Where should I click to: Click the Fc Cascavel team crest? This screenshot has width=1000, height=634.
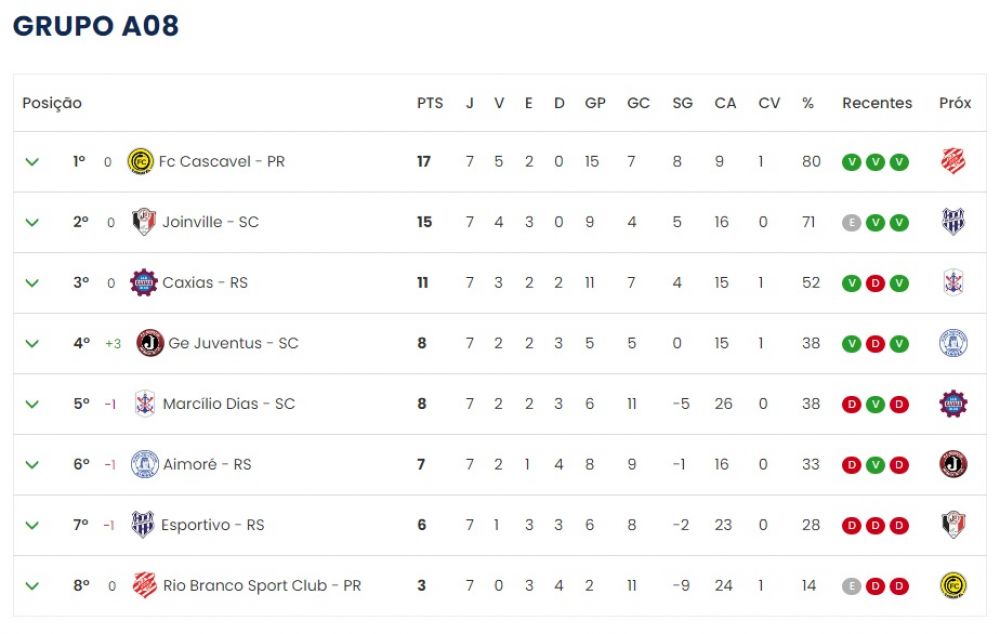pos(140,161)
